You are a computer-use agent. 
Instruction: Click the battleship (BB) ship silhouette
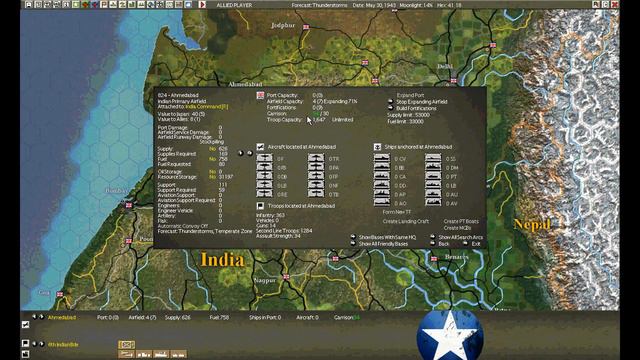(x=382, y=167)
